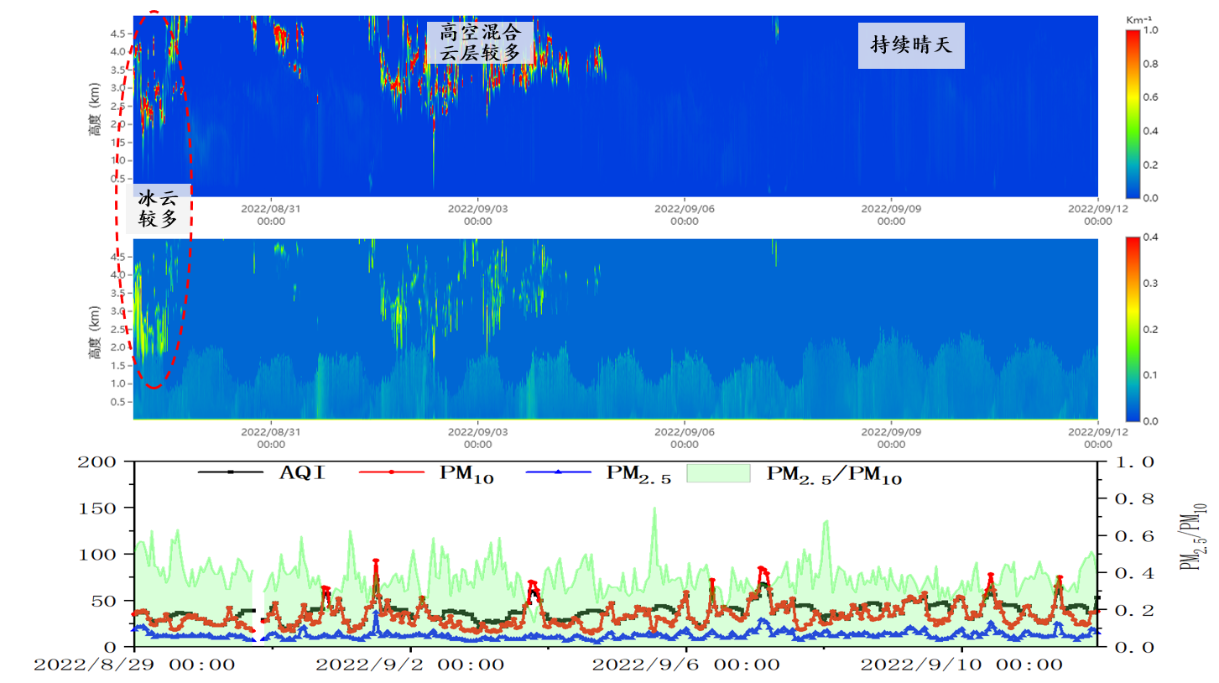Click the 2022/09/12 date label under middle panel

point(1097,438)
